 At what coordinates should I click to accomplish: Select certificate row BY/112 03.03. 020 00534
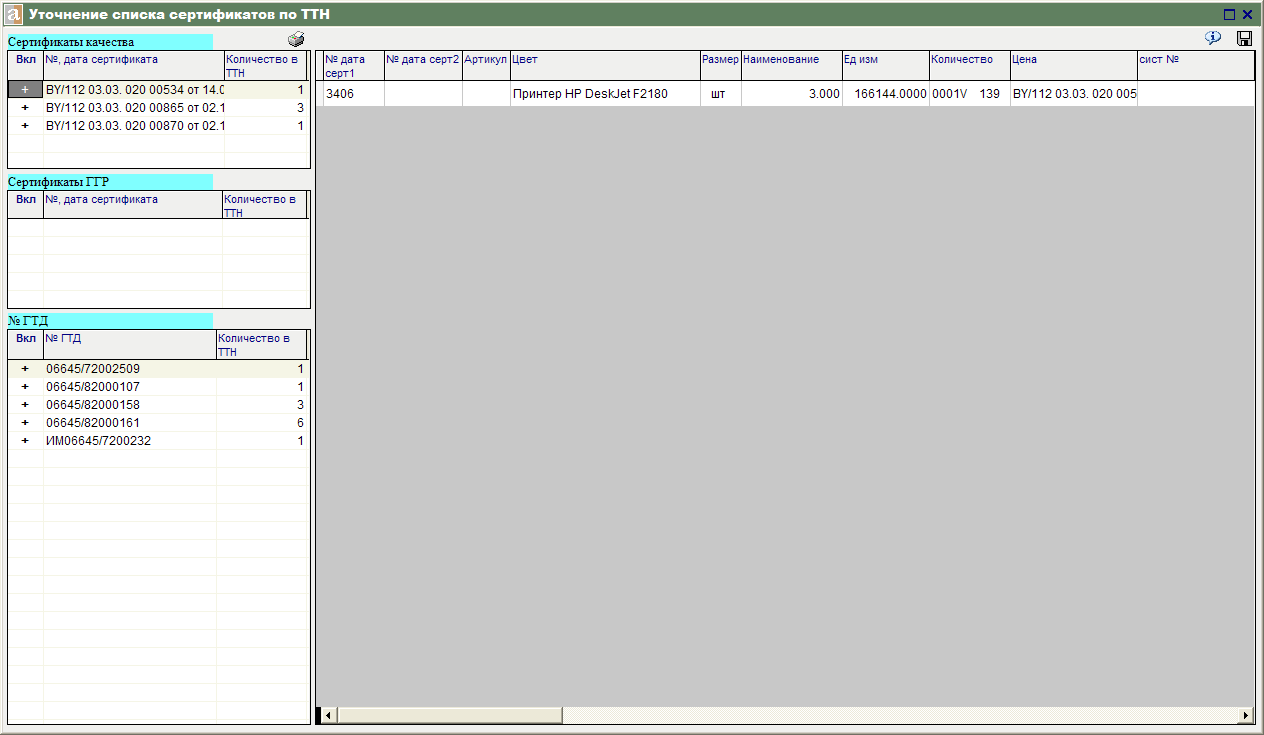coord(134,90)
